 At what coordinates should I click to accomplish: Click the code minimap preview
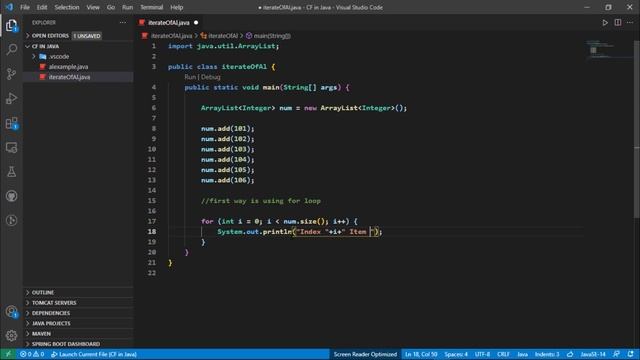(609, 50)
